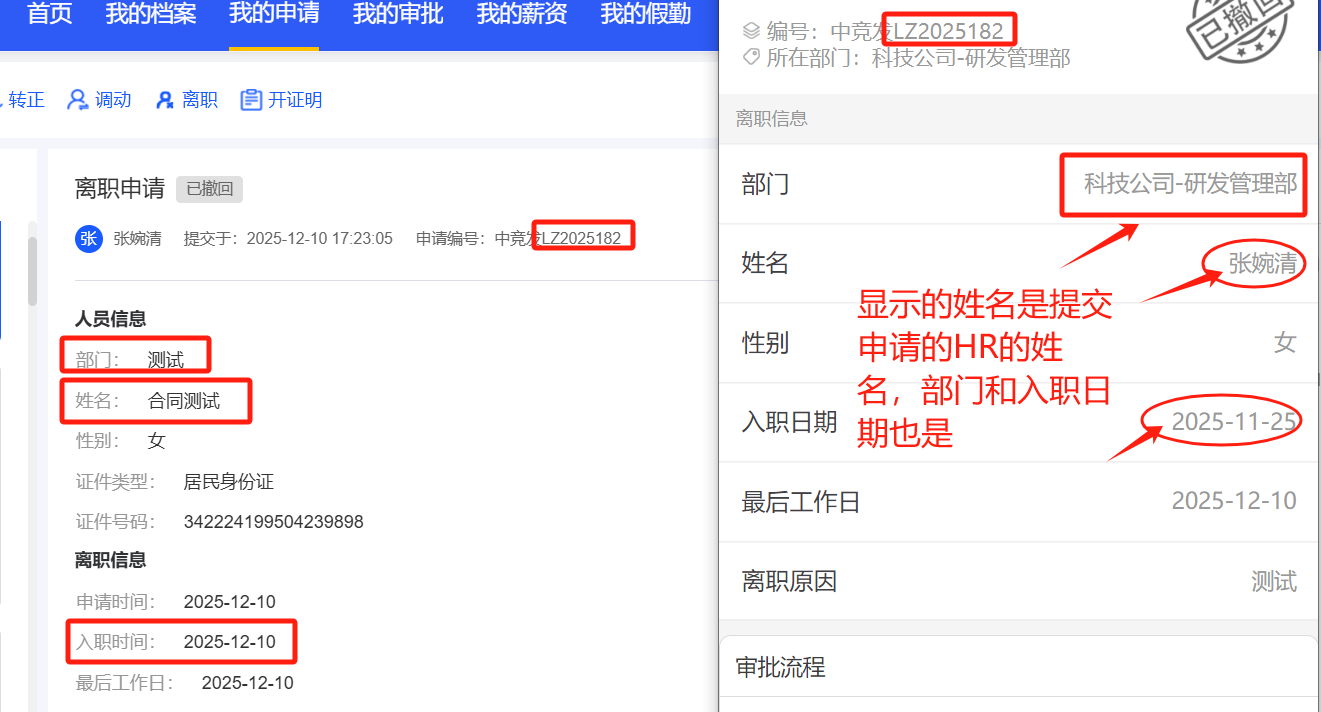Click the 部门 value 测试
The image size is (1321, 712).
pyautogui.click(x=166, y=360)
